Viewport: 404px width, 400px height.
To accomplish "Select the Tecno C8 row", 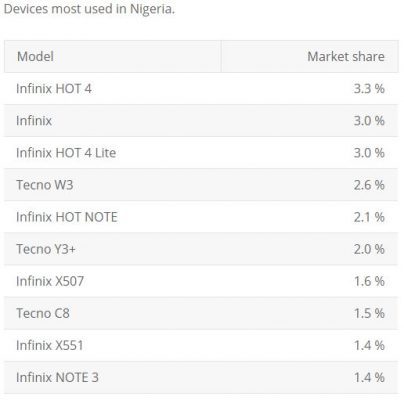I will click(x=201, y=313).
